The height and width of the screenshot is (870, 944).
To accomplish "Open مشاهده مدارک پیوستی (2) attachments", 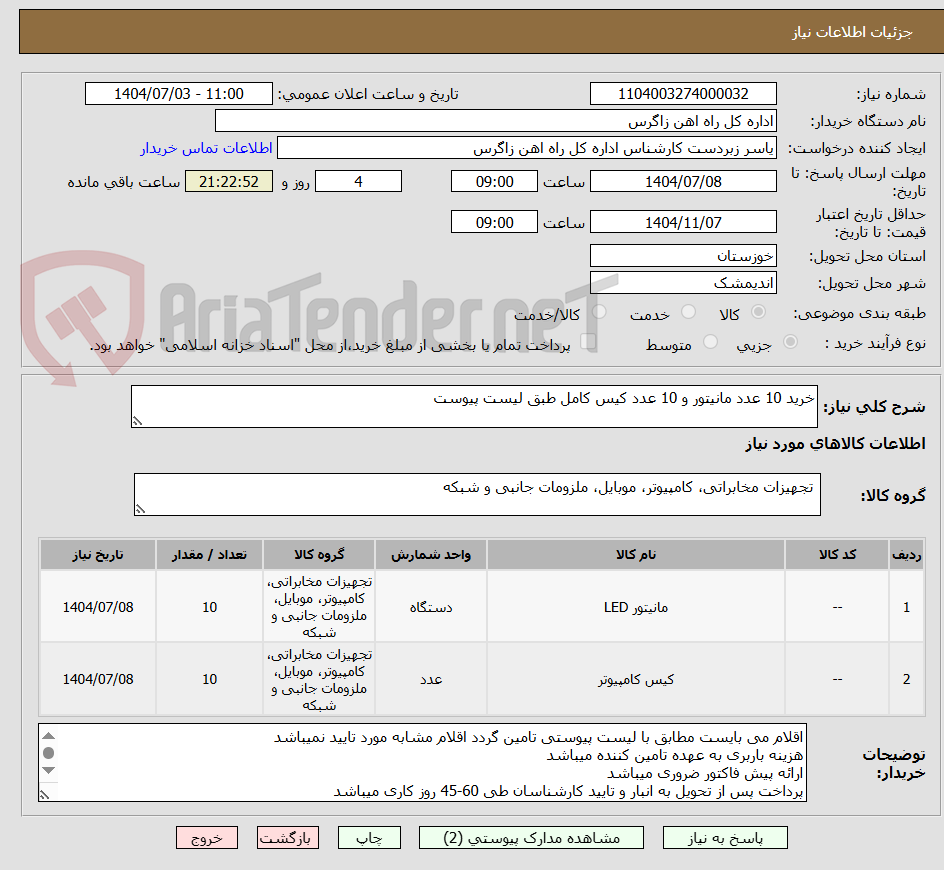I will click(531, 837).
